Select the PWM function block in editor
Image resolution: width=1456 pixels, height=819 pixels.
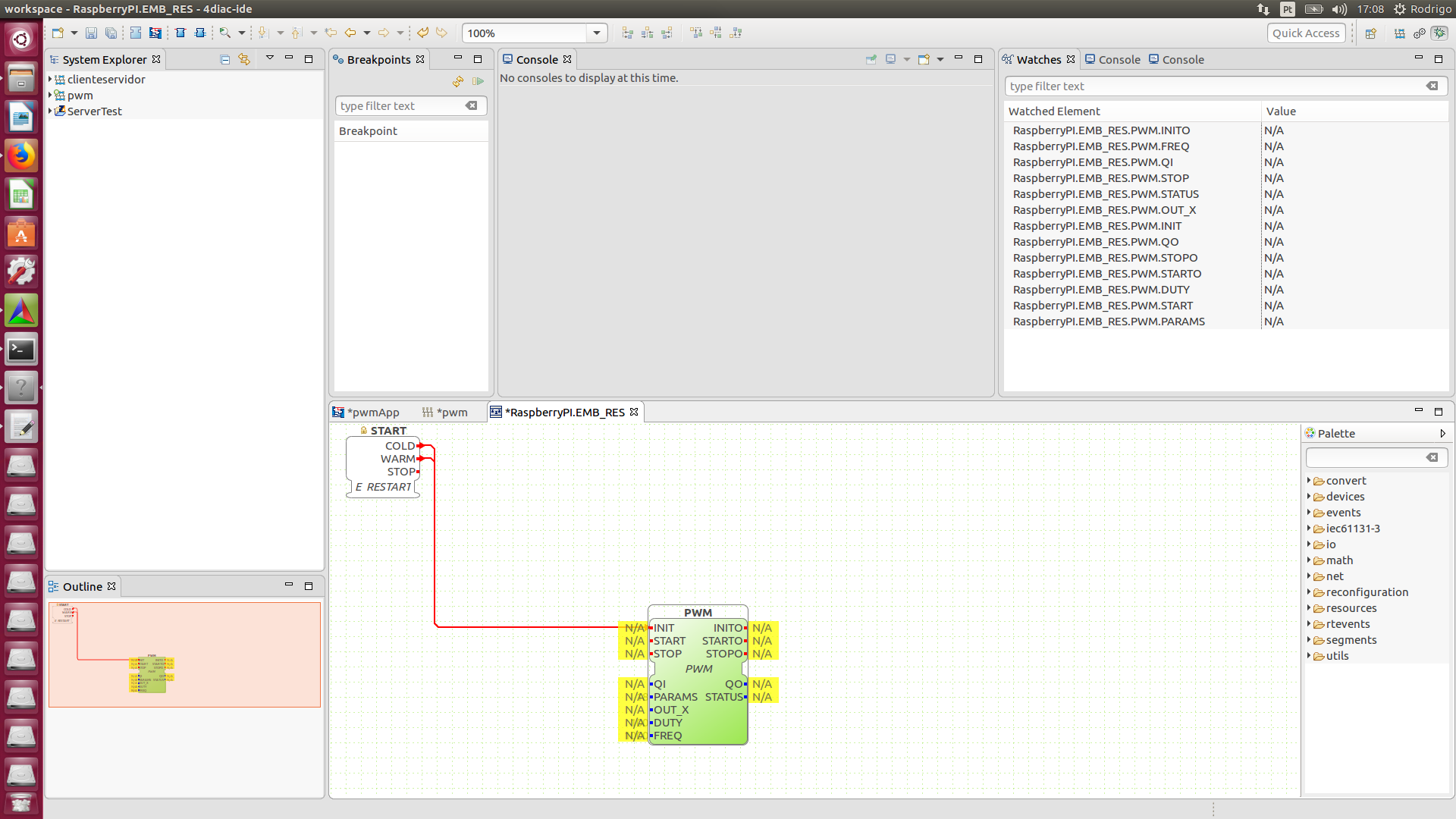click(698, 675)
